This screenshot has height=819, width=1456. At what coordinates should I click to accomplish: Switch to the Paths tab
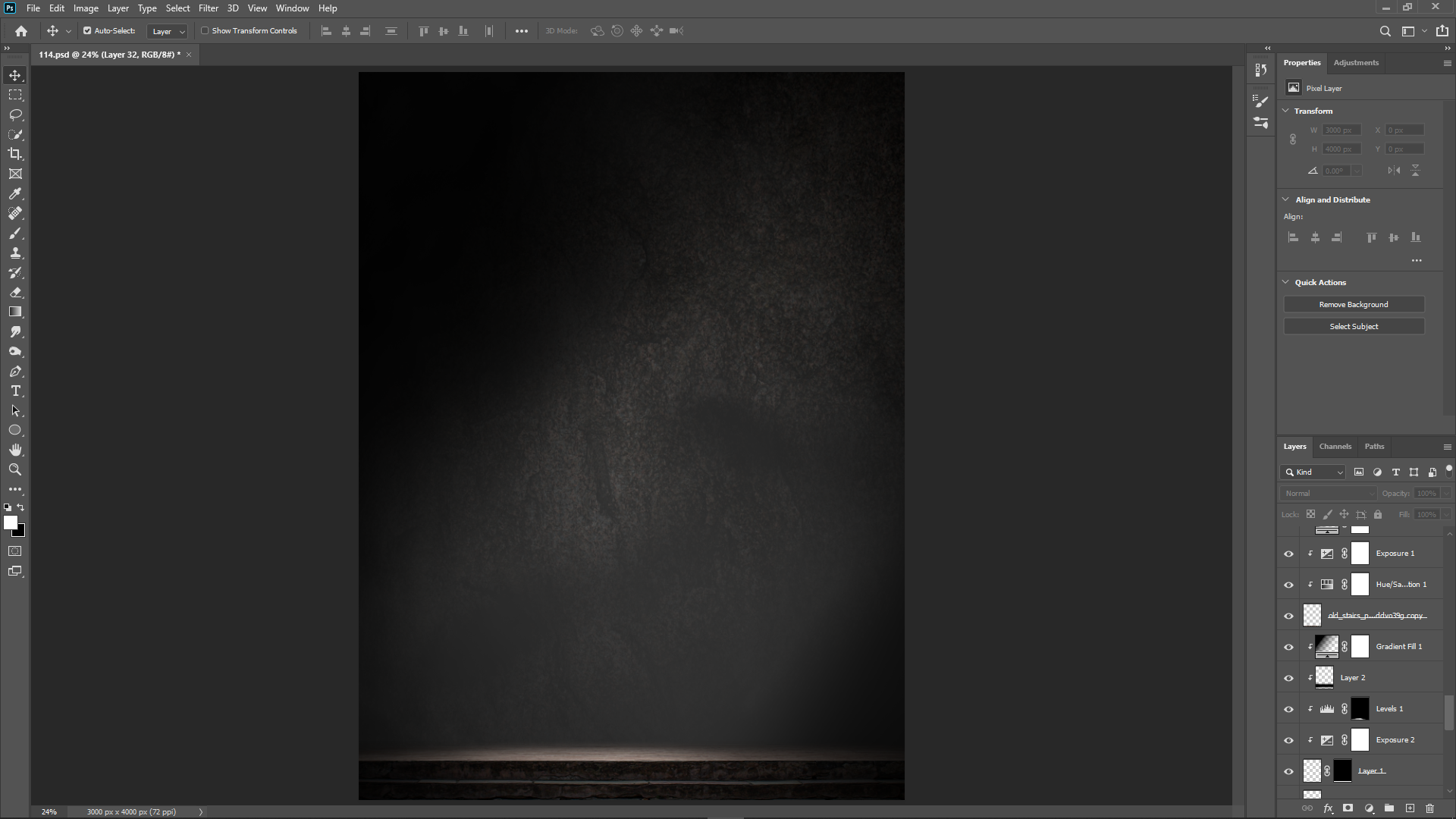coord(1374,447)
